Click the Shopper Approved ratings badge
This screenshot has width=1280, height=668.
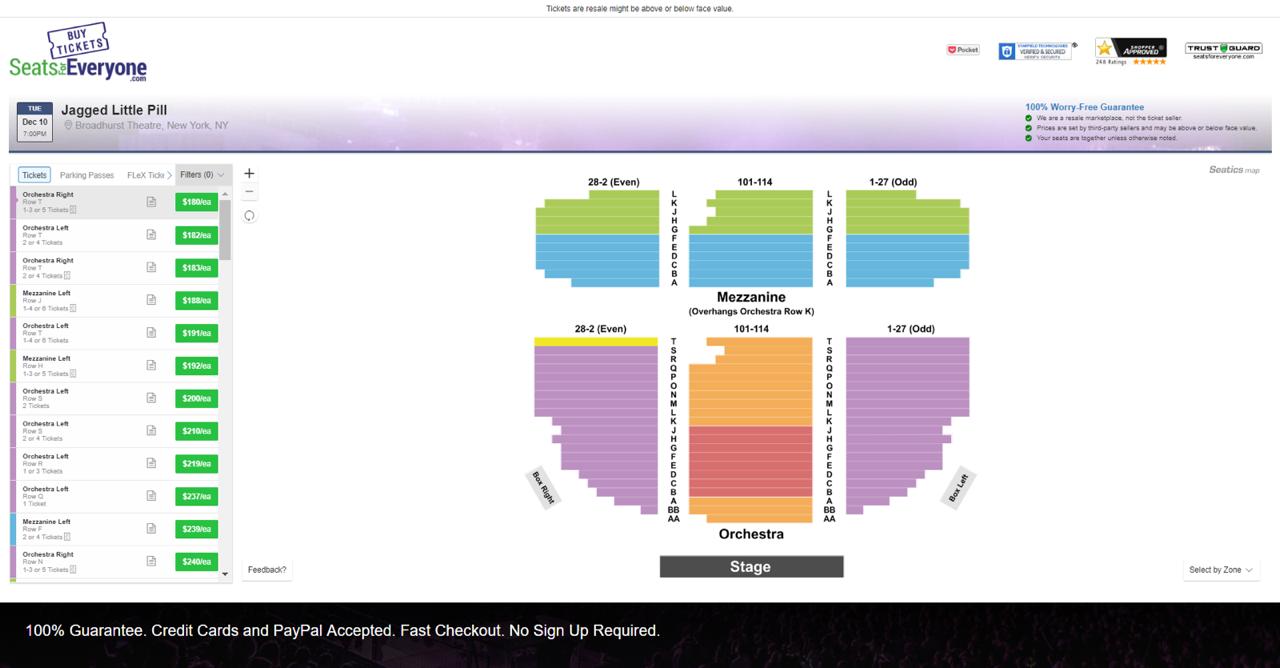pyautogui.click(x=1130, y=51)
